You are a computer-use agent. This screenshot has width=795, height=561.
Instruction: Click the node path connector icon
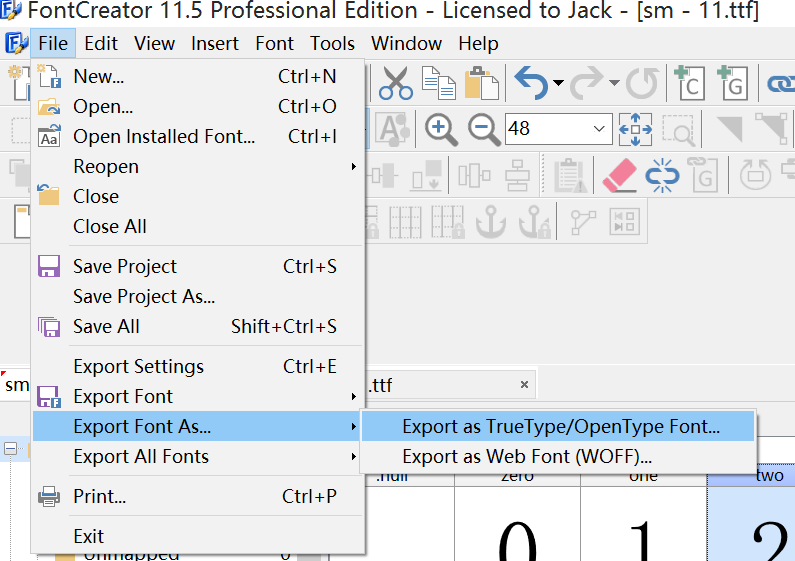(x=583, y=222)
